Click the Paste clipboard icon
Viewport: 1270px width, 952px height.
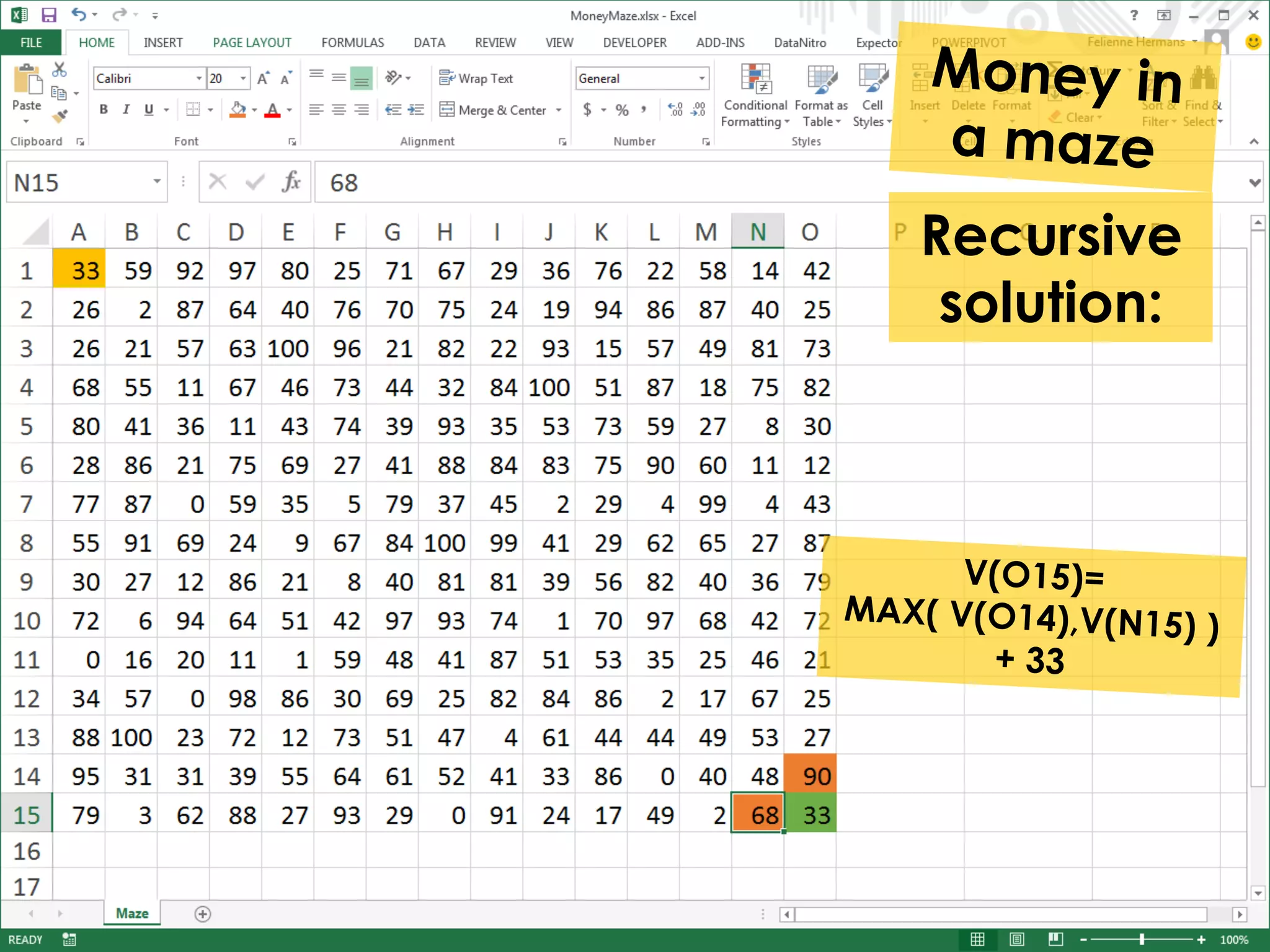[27, 81]
